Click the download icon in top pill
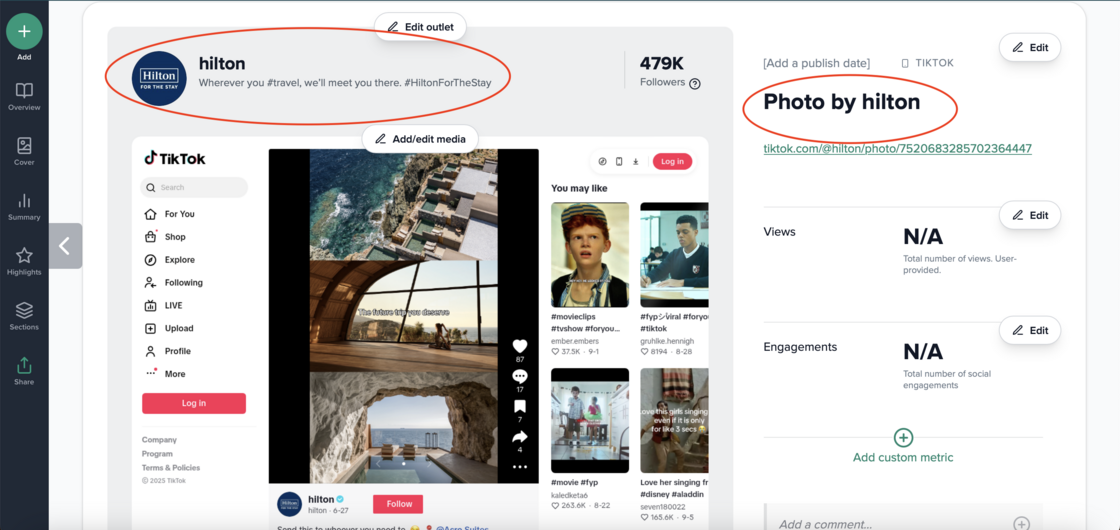The image size is (1120, 530). click(636, 161)
